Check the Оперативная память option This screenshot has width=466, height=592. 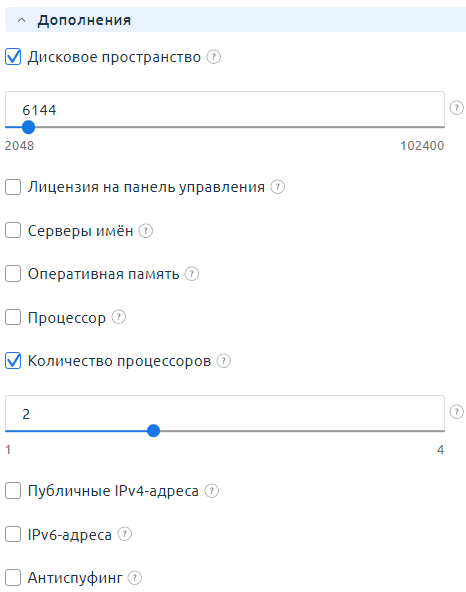click(13, 274)
